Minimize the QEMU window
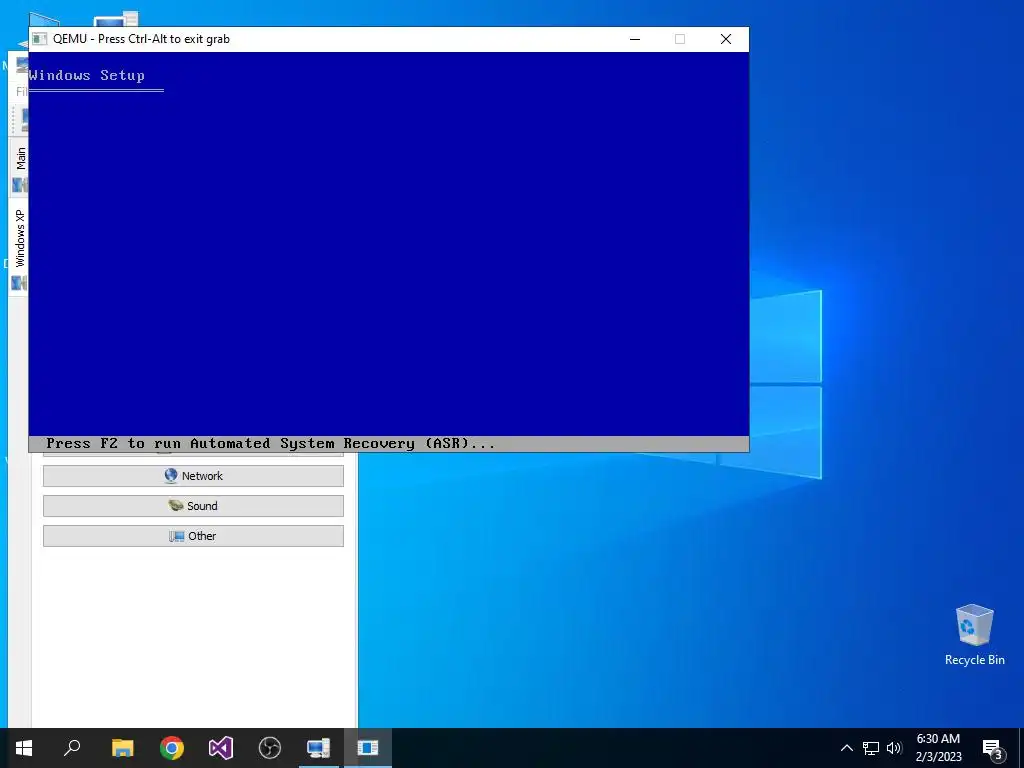Image resolution: width=1024 pixels, height=768 pixels. point(635,39)
